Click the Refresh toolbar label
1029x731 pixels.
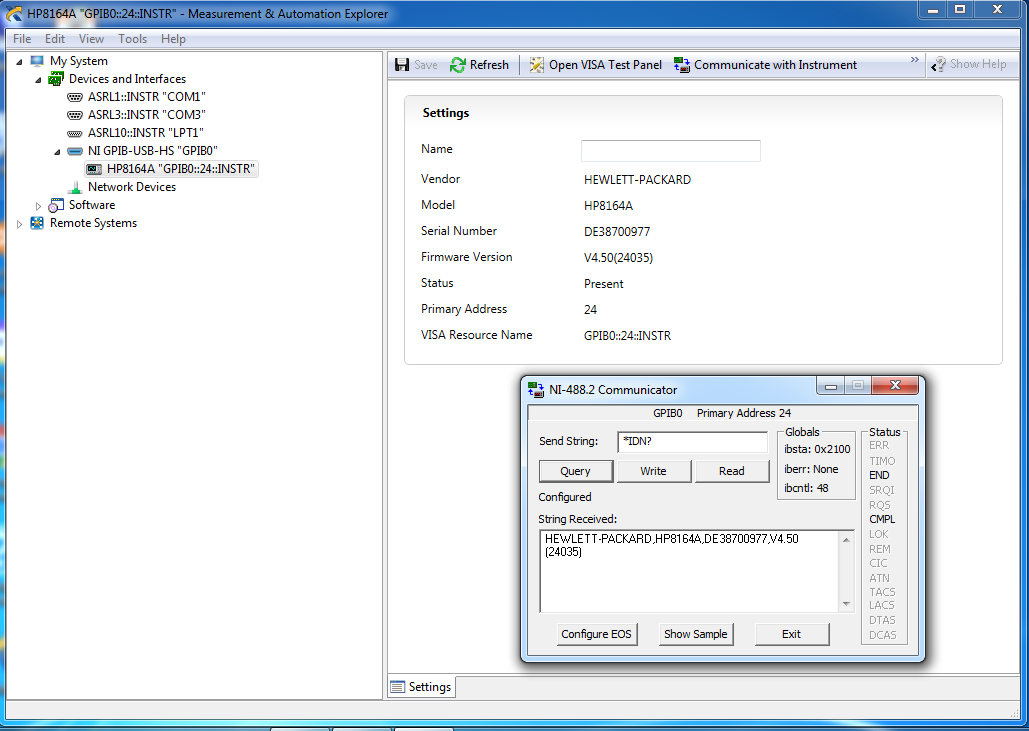click(x=490, y=65)
